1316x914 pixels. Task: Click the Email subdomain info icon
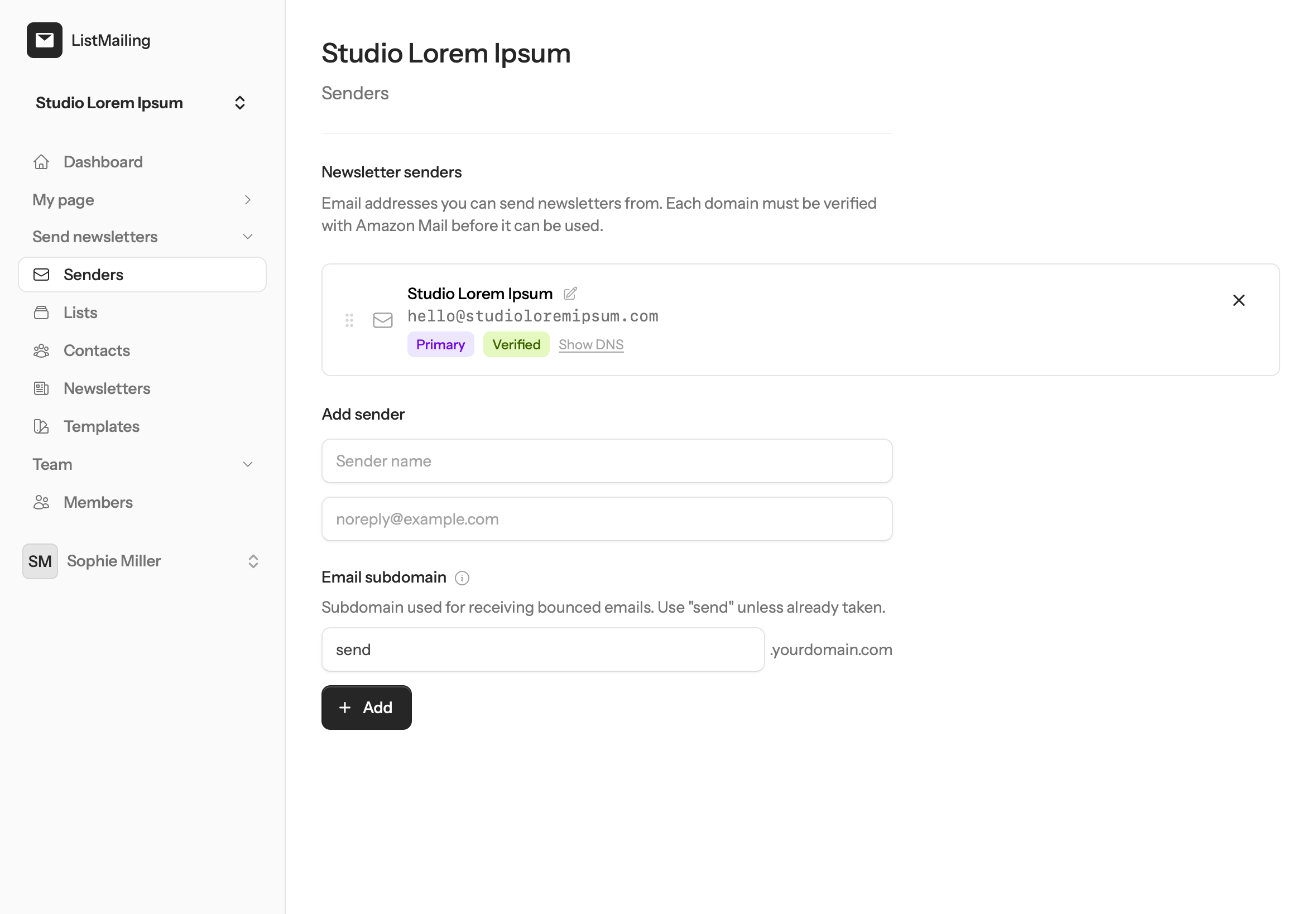coord(462,578)
